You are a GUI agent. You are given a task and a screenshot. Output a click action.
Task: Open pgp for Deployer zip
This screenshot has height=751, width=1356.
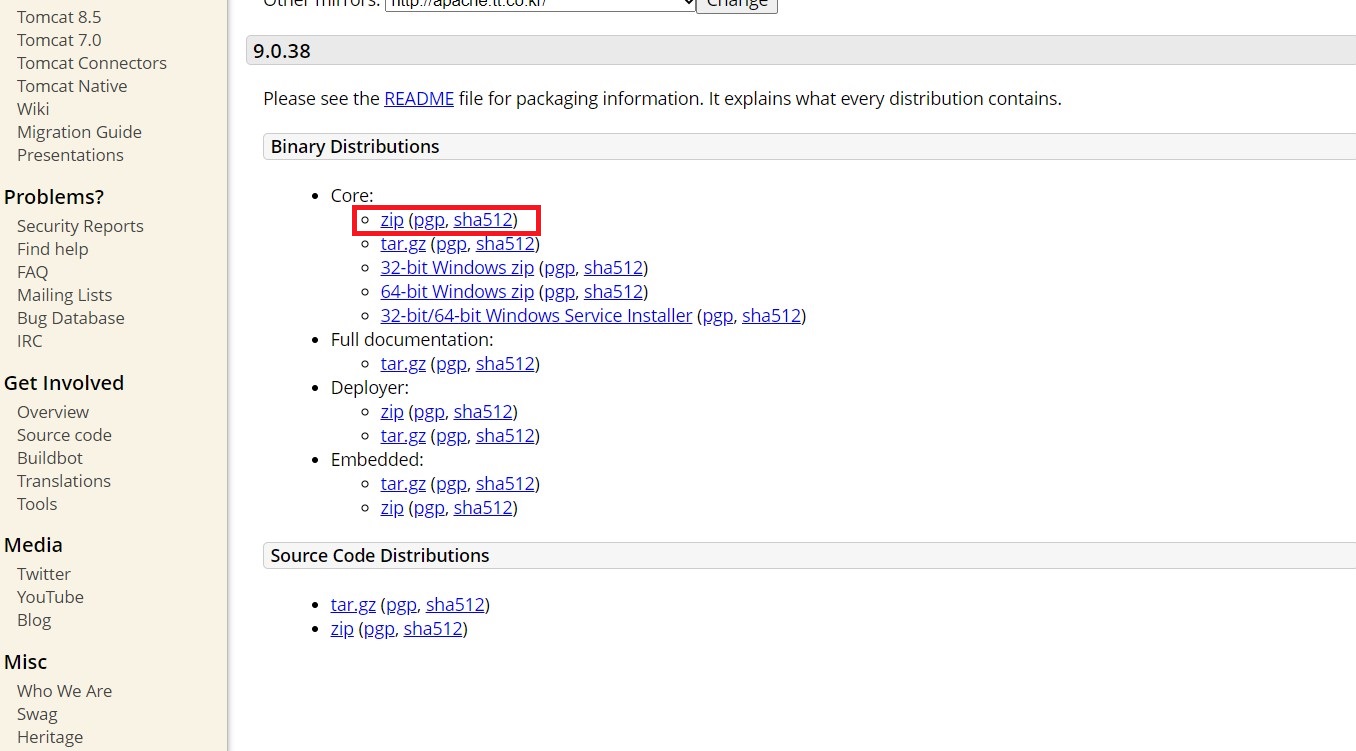(x=429, y=412)
